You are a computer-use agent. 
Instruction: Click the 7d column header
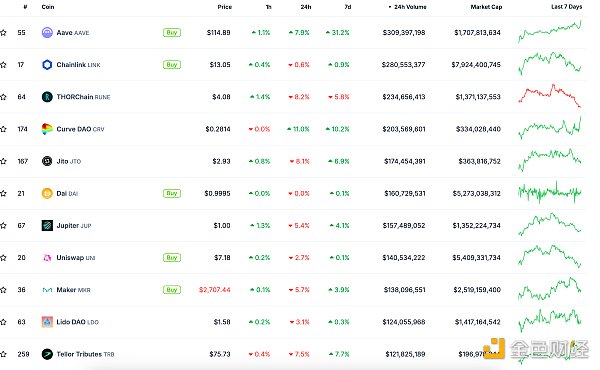347,7
